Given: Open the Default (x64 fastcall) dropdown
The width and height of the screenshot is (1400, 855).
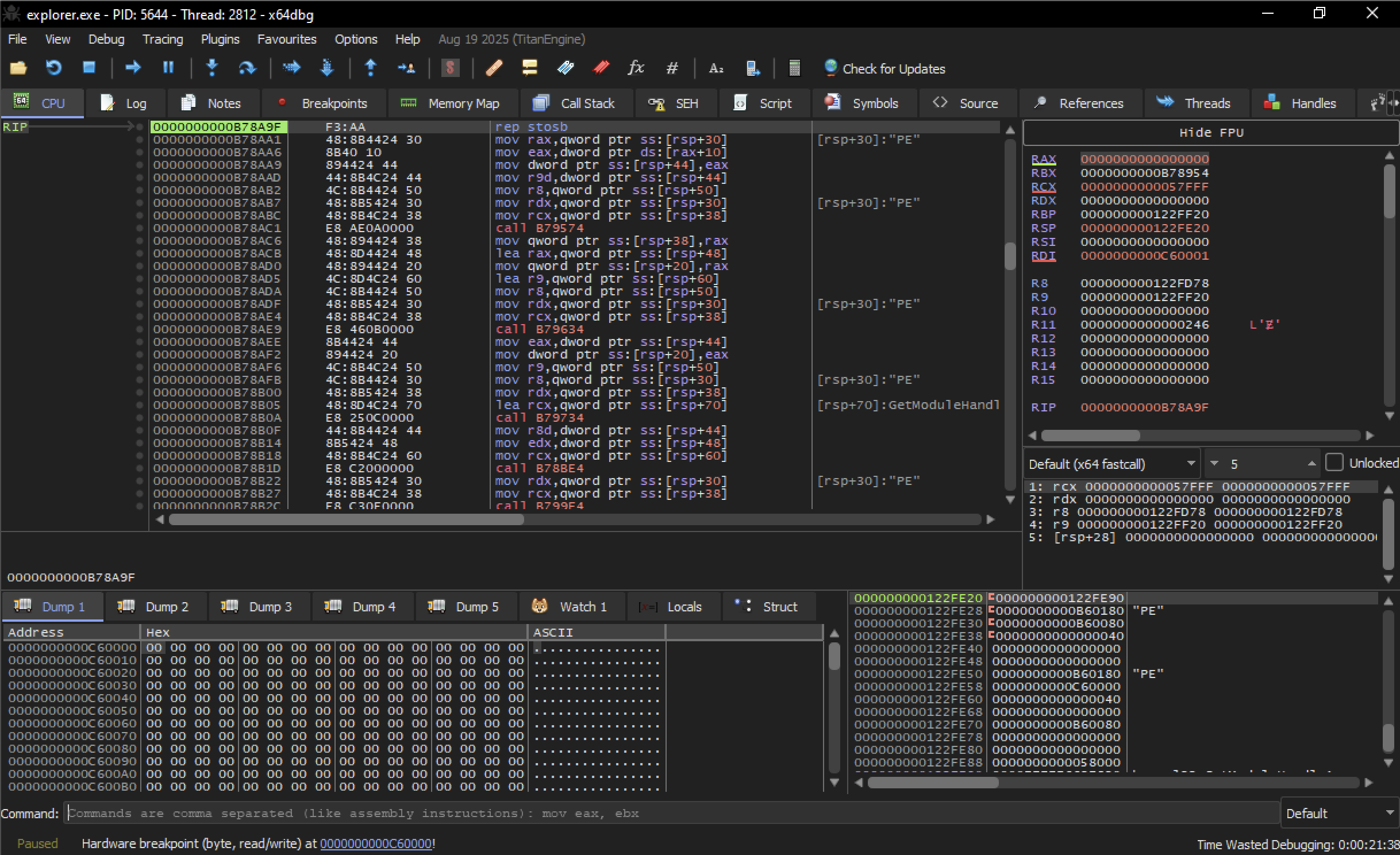Looking at the screenshot, I should (1112, 464).
